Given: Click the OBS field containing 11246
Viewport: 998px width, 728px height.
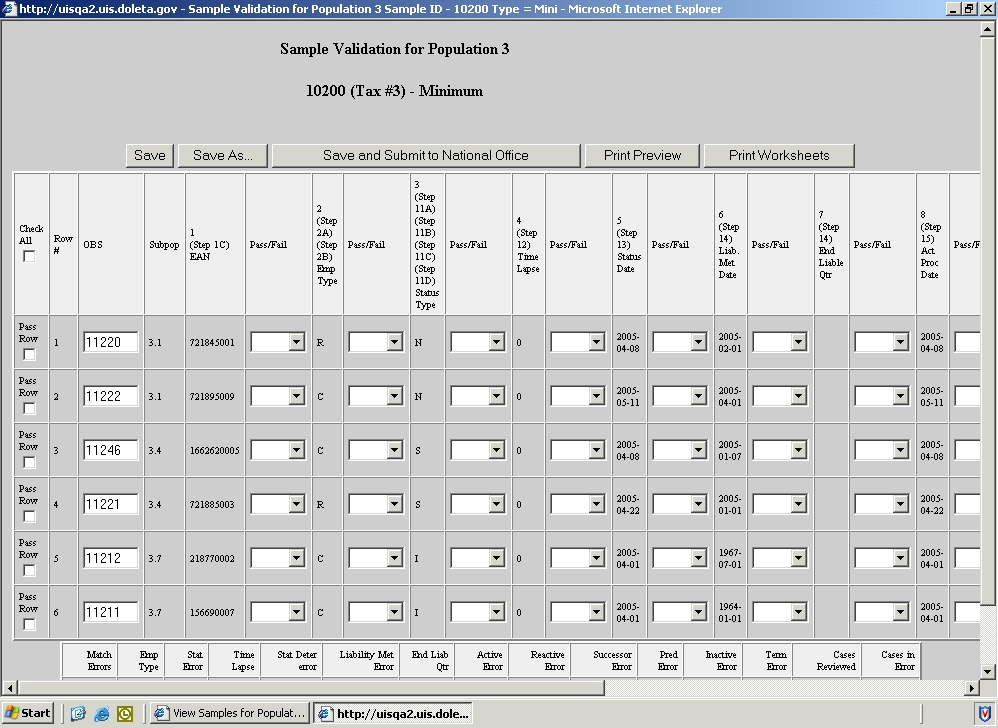Looking at the screenshot, I should (x=110, y=450).
